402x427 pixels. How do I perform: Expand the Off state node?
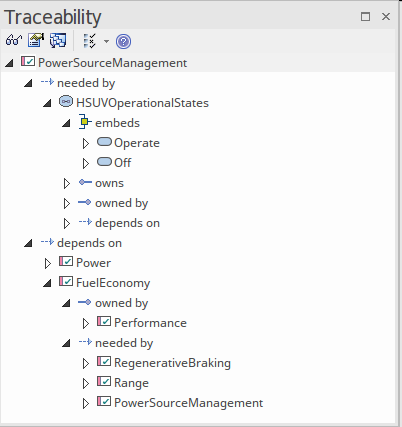(x=86, y=163)
